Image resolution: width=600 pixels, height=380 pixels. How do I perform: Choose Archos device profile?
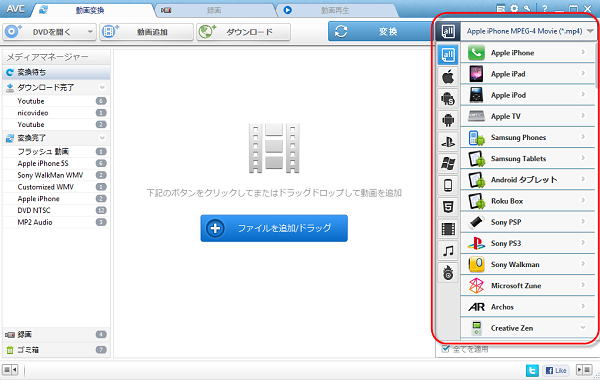click(528, 307)
